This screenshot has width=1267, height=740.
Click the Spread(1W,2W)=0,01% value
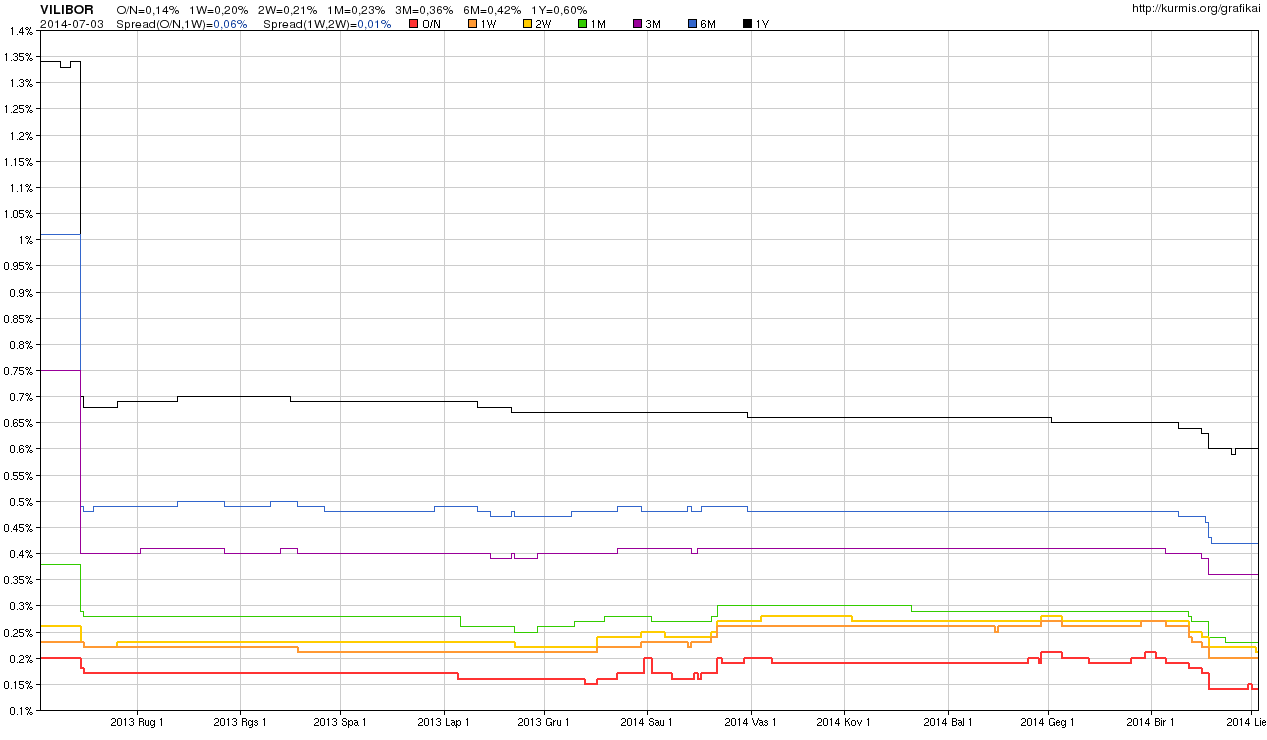(x=327, y=24)
